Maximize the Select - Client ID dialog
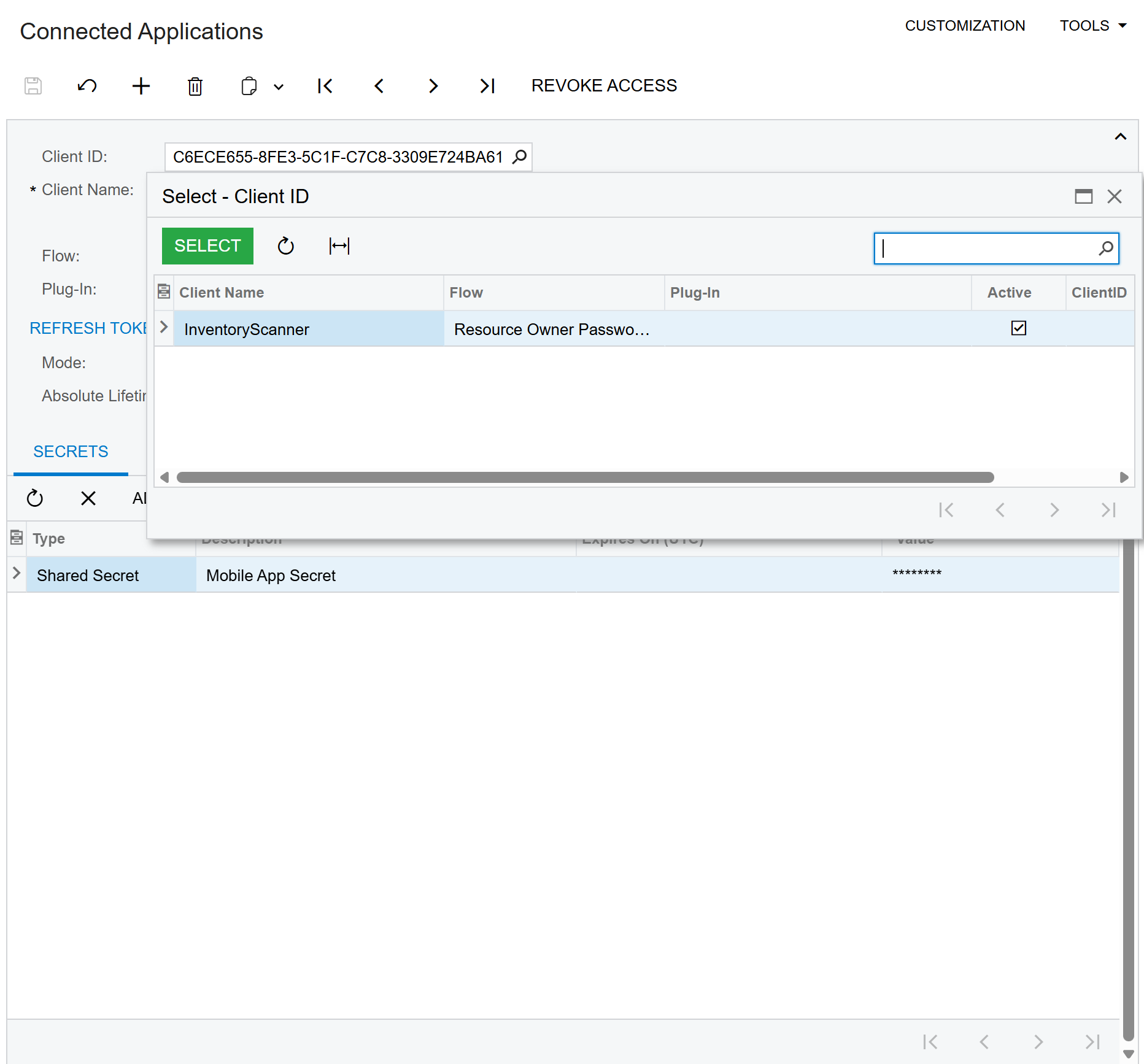The width and height of the screenshot is (1144, 1064). click(x=1084, y=196)
